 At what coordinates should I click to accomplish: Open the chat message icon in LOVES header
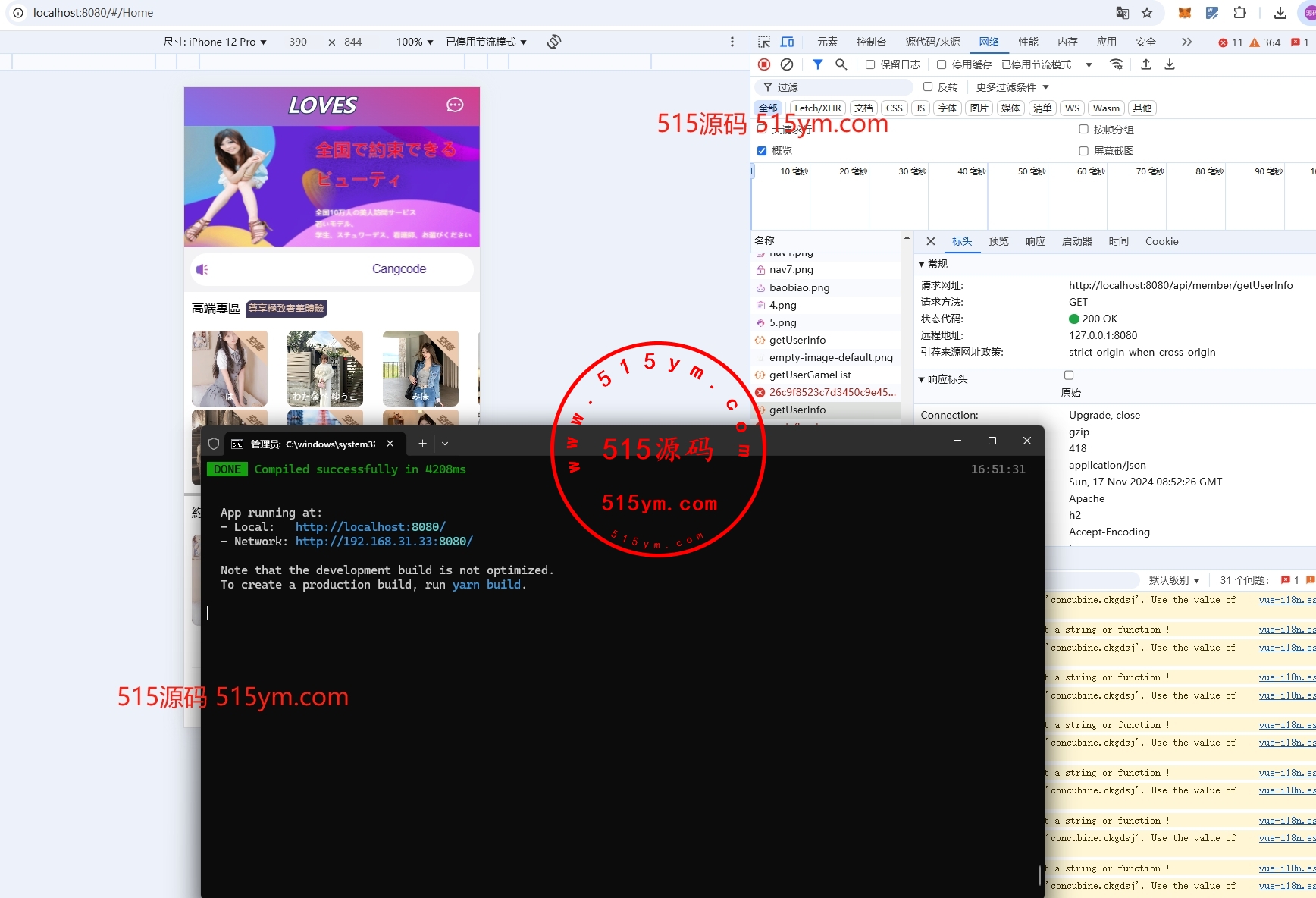click(x=455, y=105)
